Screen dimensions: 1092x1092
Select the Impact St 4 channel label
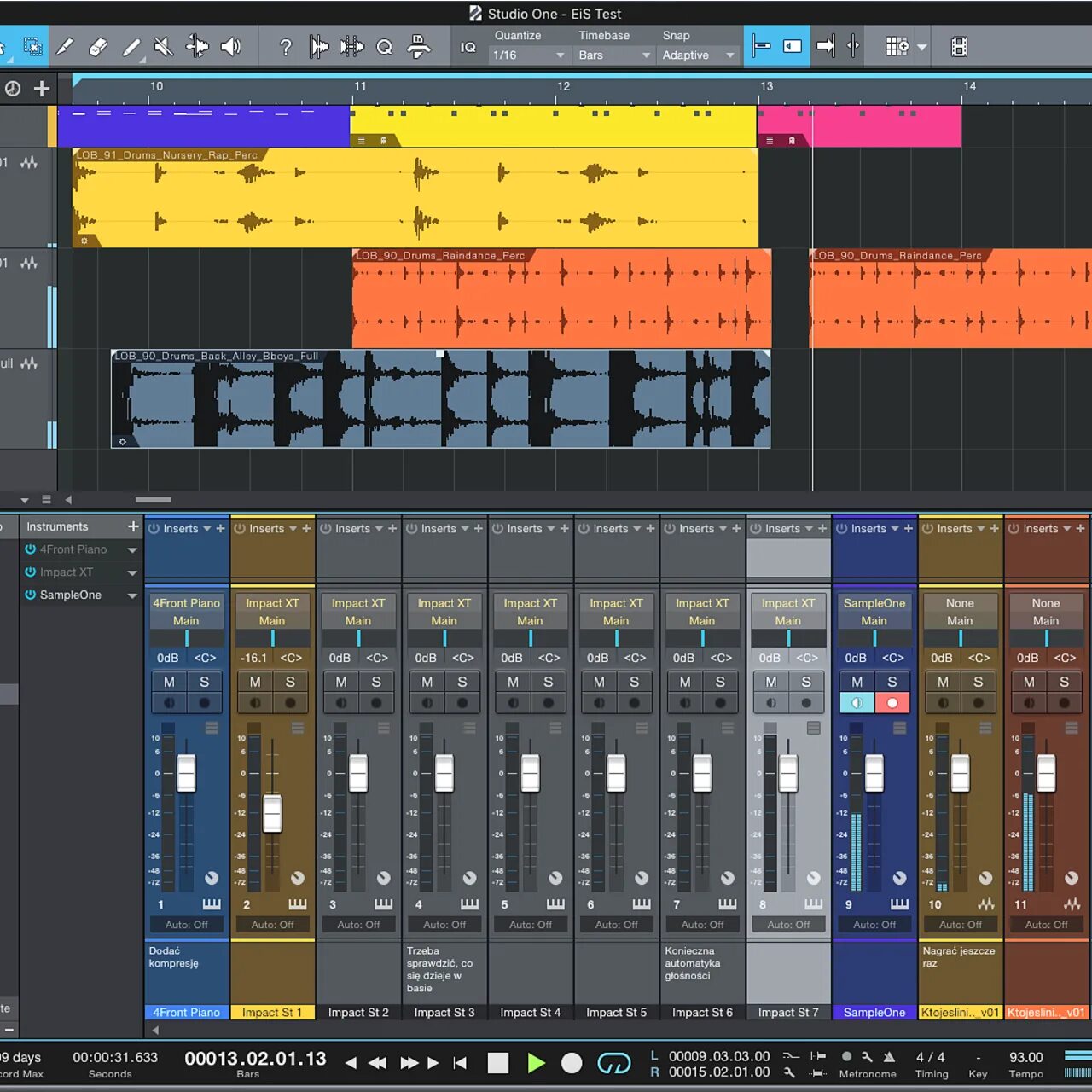531,1012
